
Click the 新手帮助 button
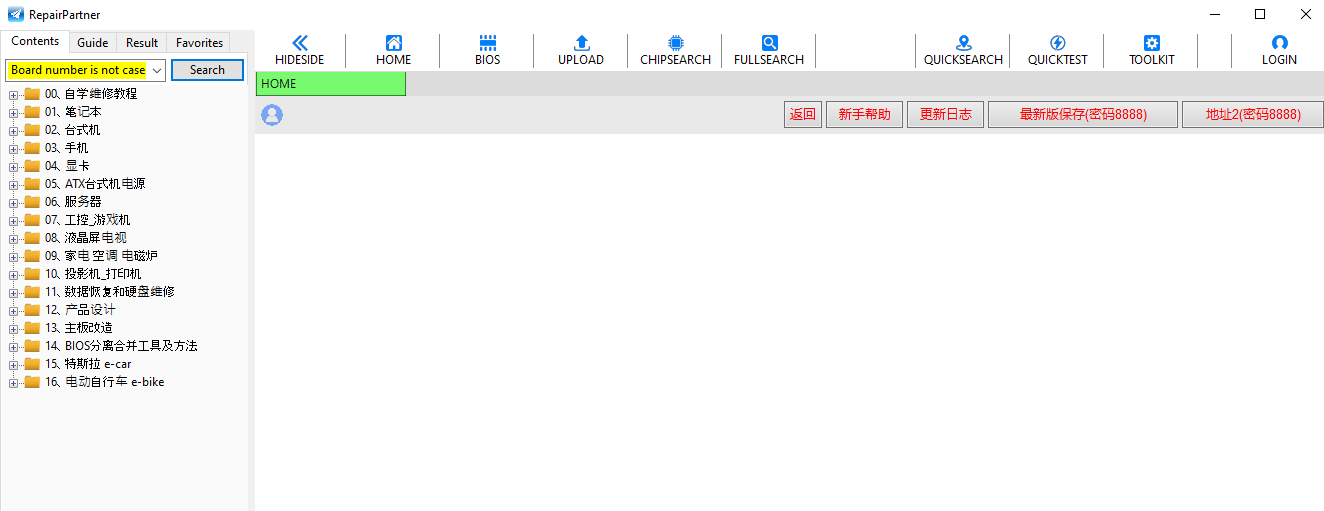tap(864, 114)
